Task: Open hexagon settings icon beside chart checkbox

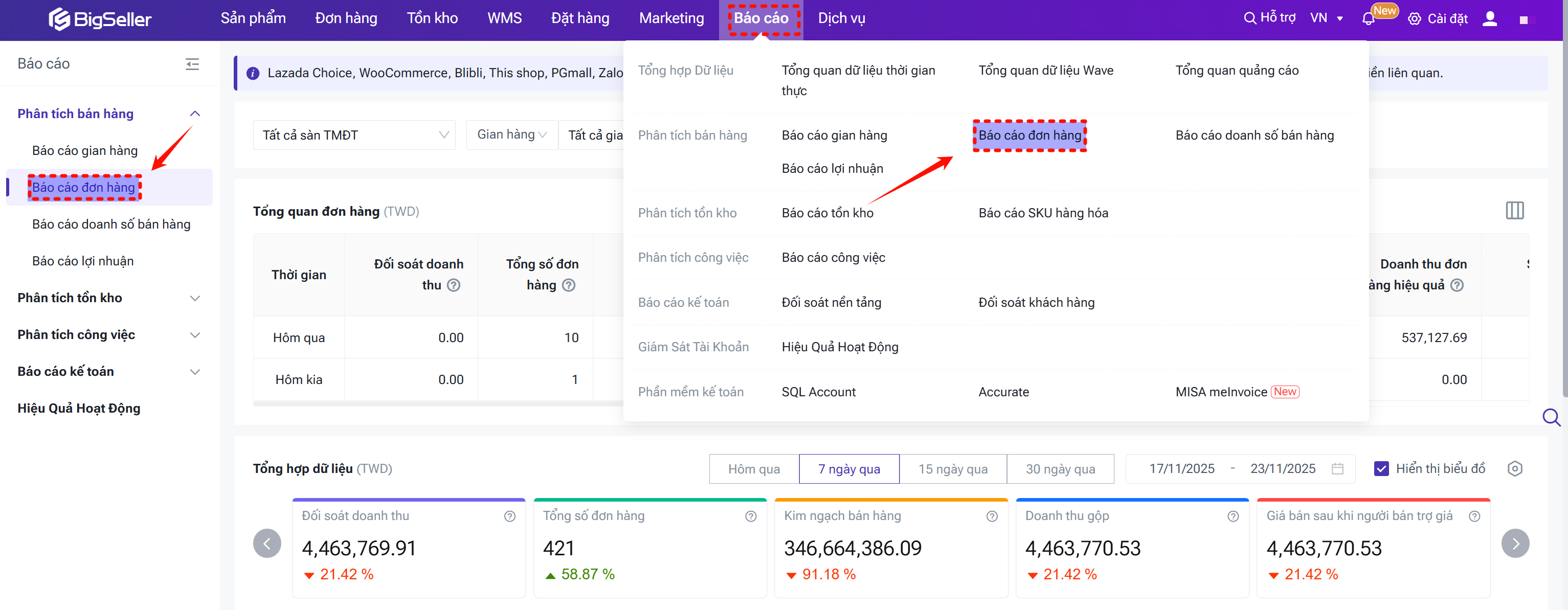Action: [x=1514, y=469]
